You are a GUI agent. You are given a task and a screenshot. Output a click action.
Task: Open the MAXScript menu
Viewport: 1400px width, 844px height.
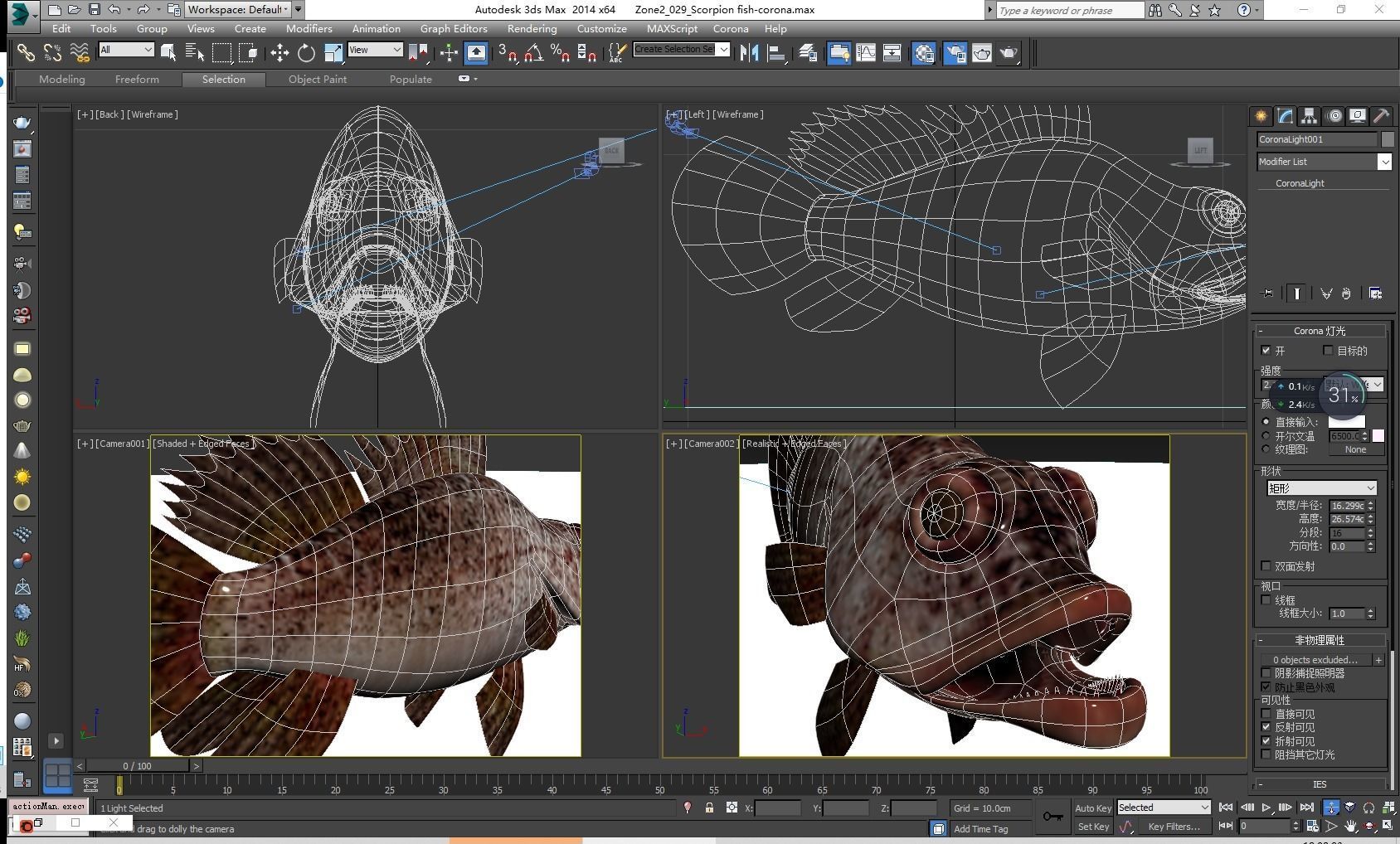click(672, 28)
